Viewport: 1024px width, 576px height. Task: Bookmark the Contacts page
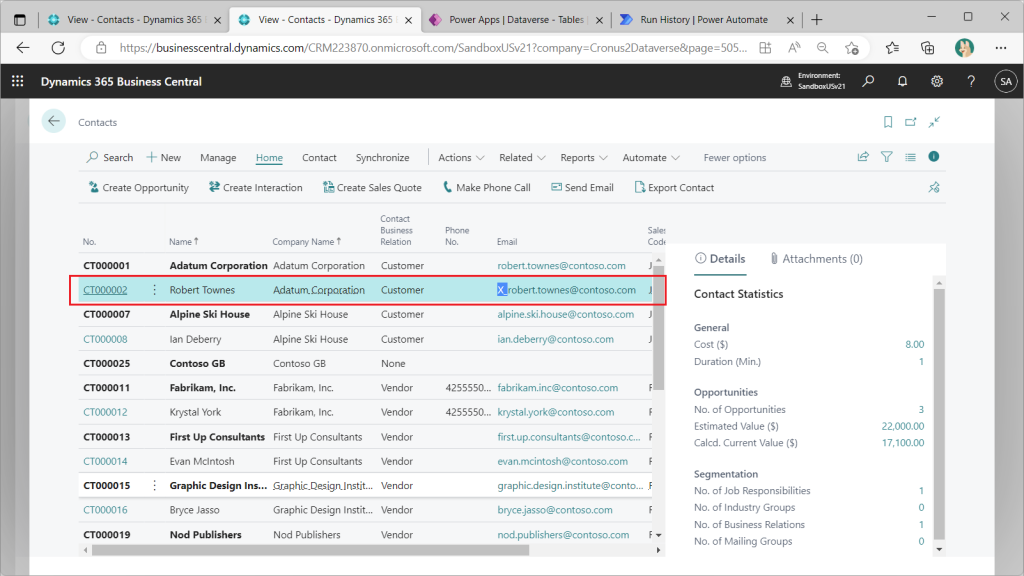point(888,122)
